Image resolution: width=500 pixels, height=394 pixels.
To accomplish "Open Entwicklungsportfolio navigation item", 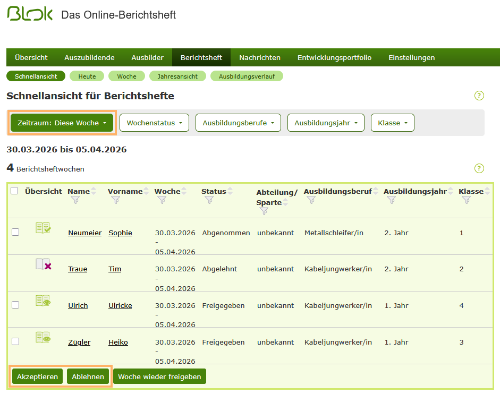I will (334, 57).
